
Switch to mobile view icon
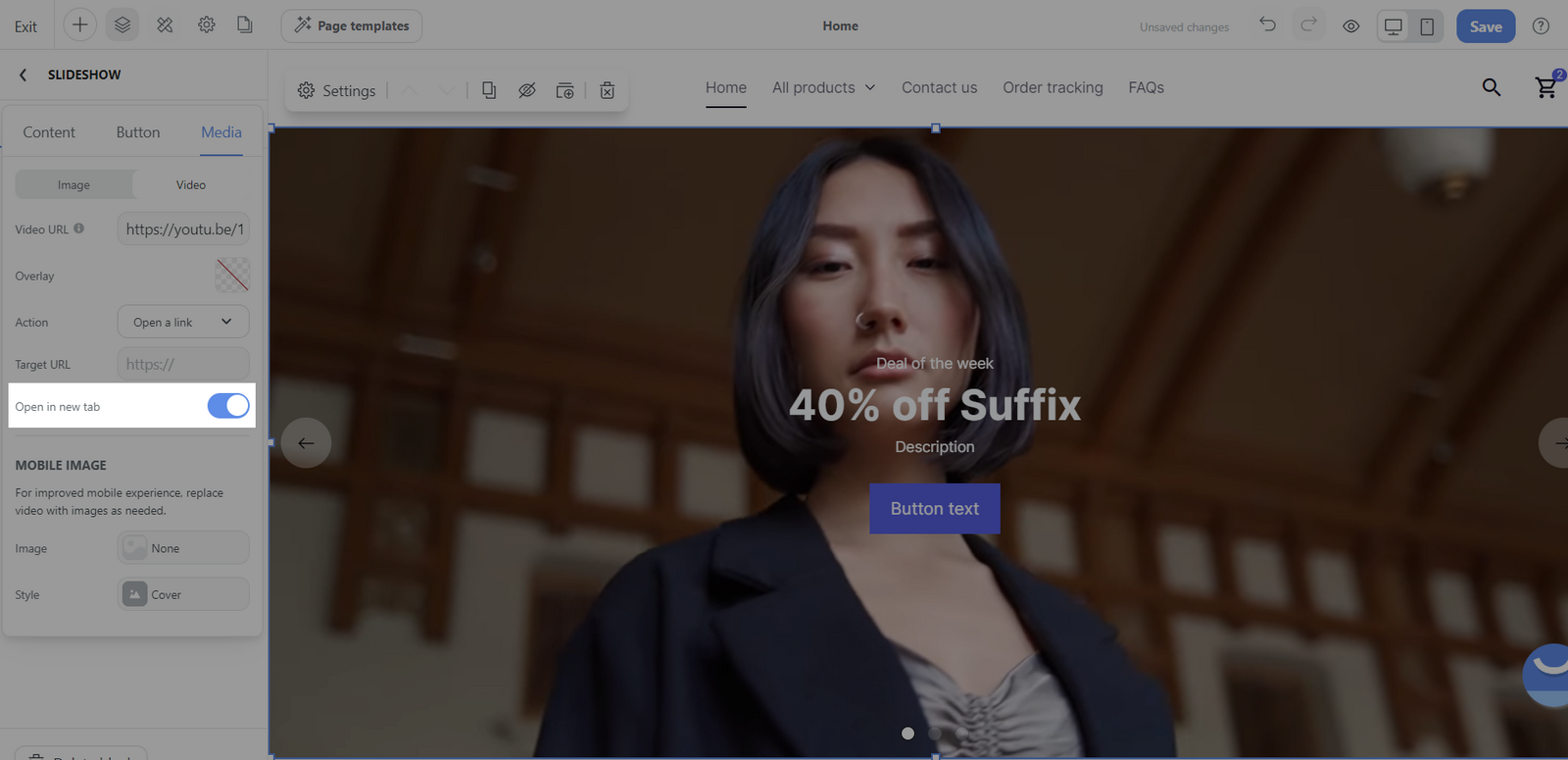coord(1427,26)
